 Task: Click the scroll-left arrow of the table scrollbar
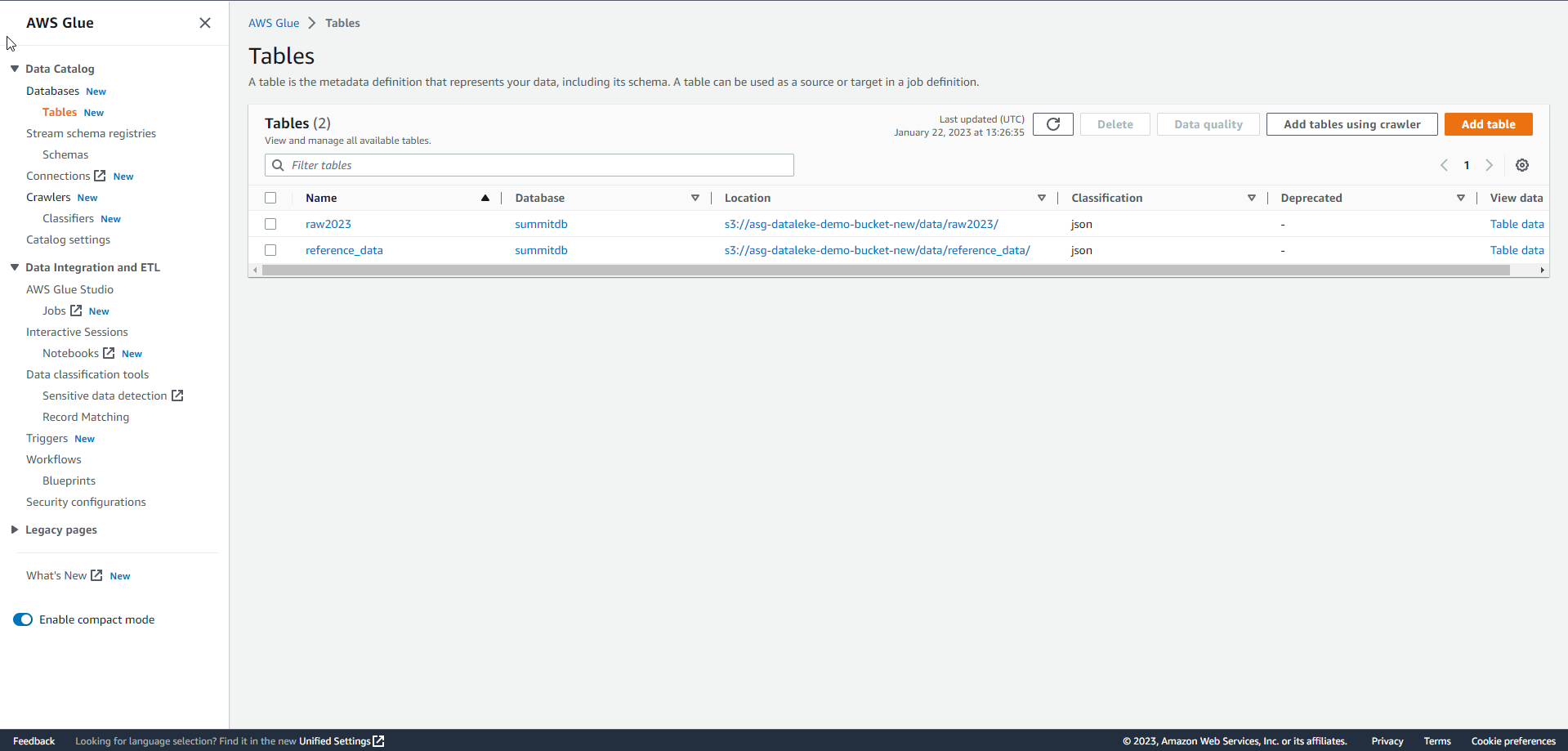[x=256, y=270]
